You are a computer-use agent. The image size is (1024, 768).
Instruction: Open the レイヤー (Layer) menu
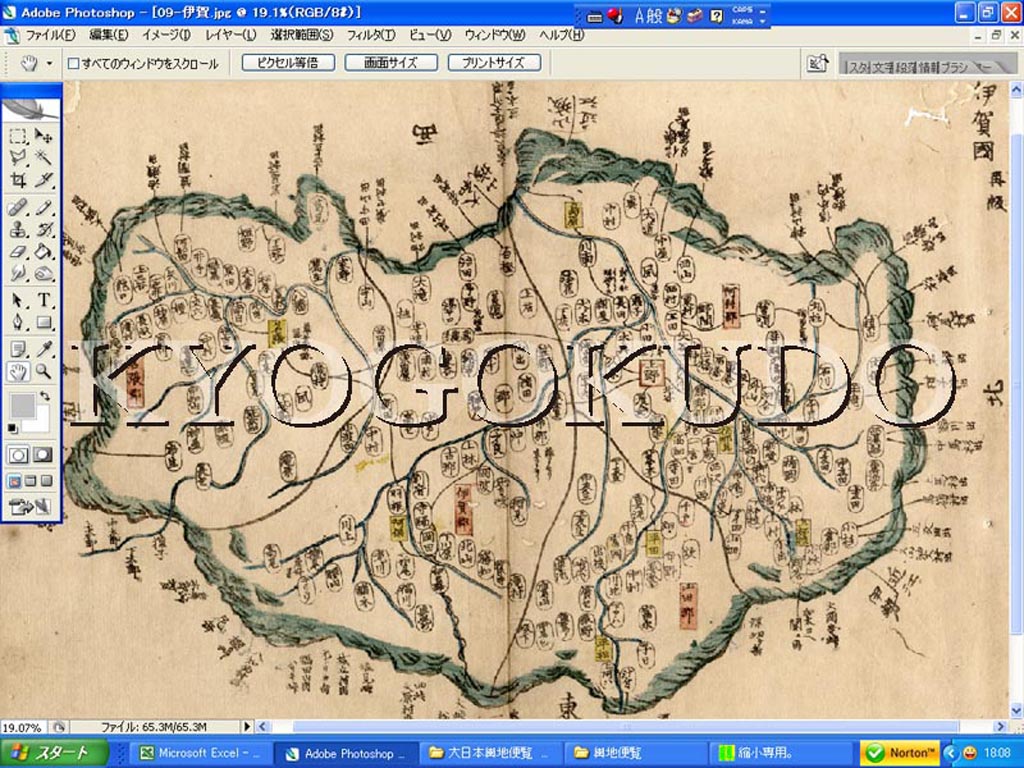click(x=231, y=35)
